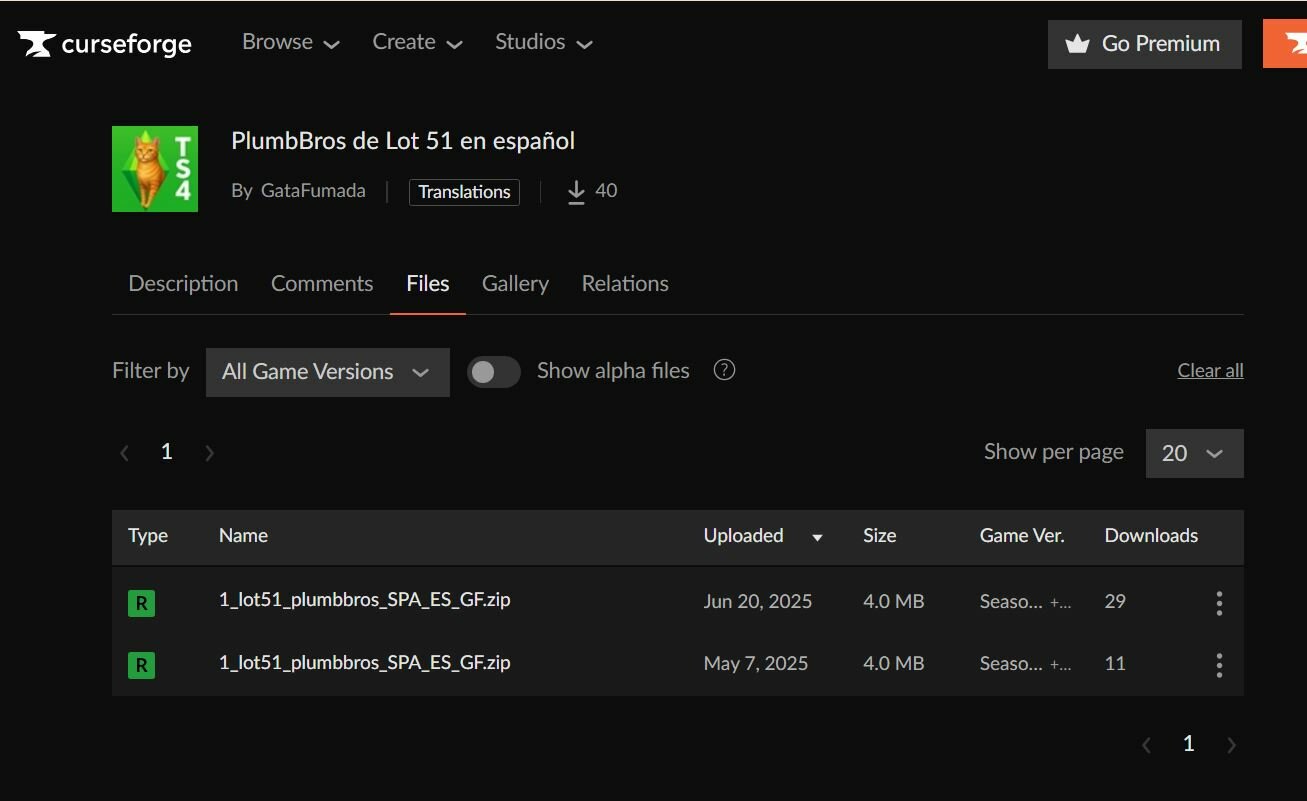The image size is (1307, 801).
Task: Expand the Browse menu in header
Action: [x=291, y=42]
